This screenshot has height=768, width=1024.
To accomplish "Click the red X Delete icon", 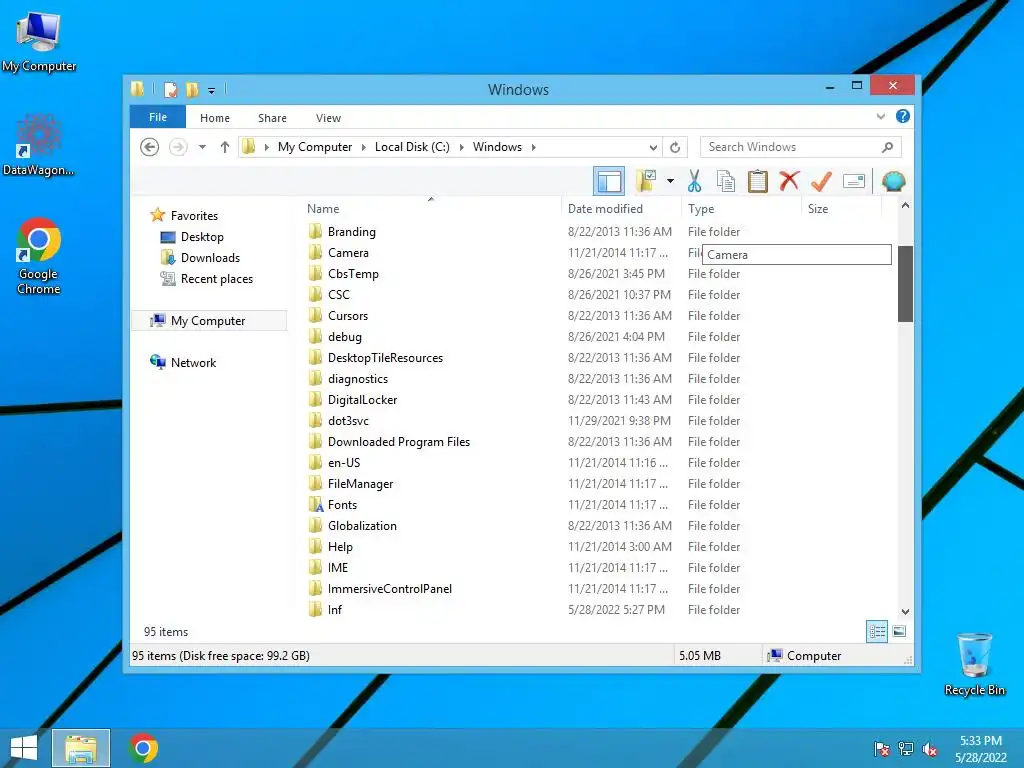I will pyautogui.click(x=790, y=181).
